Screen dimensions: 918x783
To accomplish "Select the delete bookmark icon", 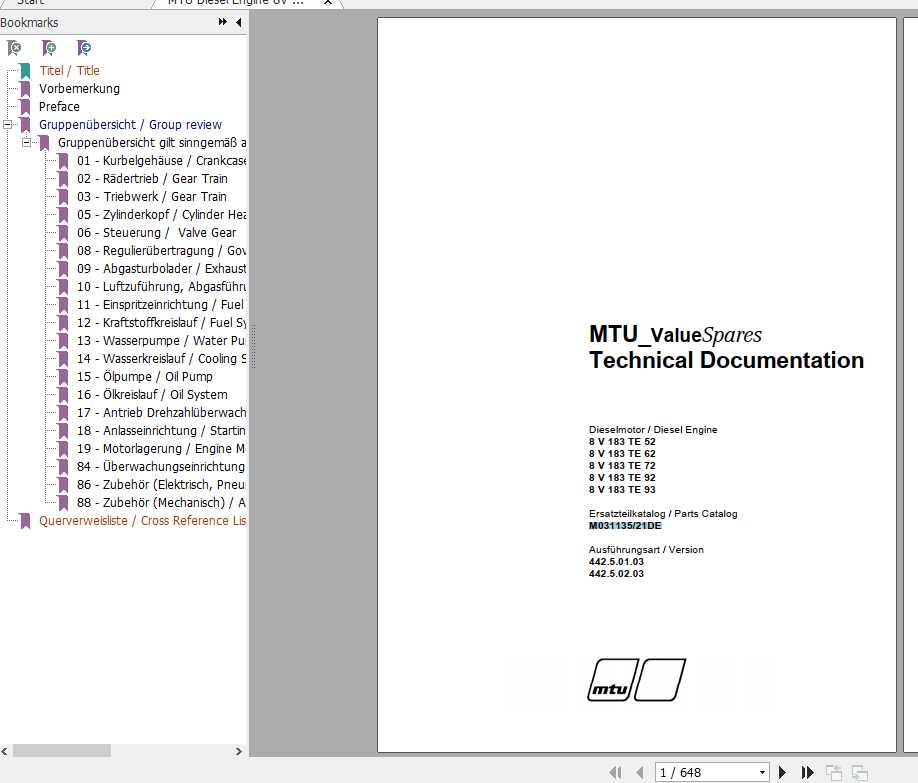I will click(x=14, y=47).
